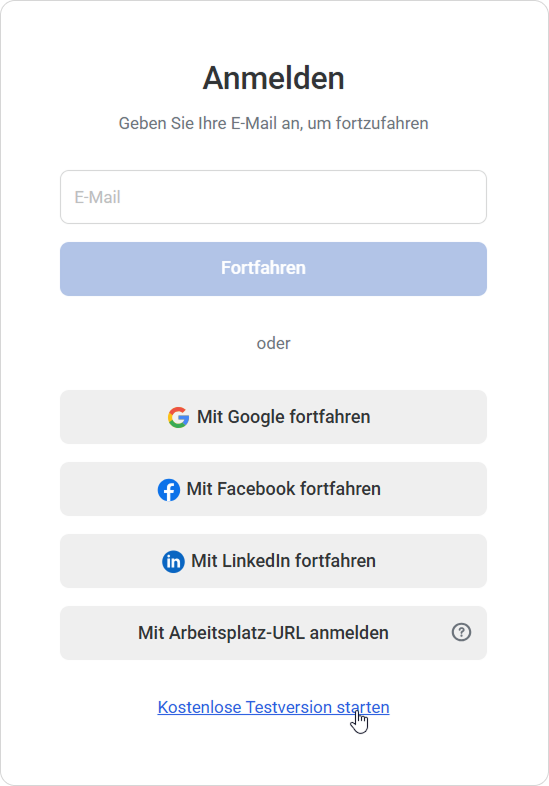This screenshot has width=549, height=786.
Task: Click the blue Fortfahren button
Action: [273, 269]
